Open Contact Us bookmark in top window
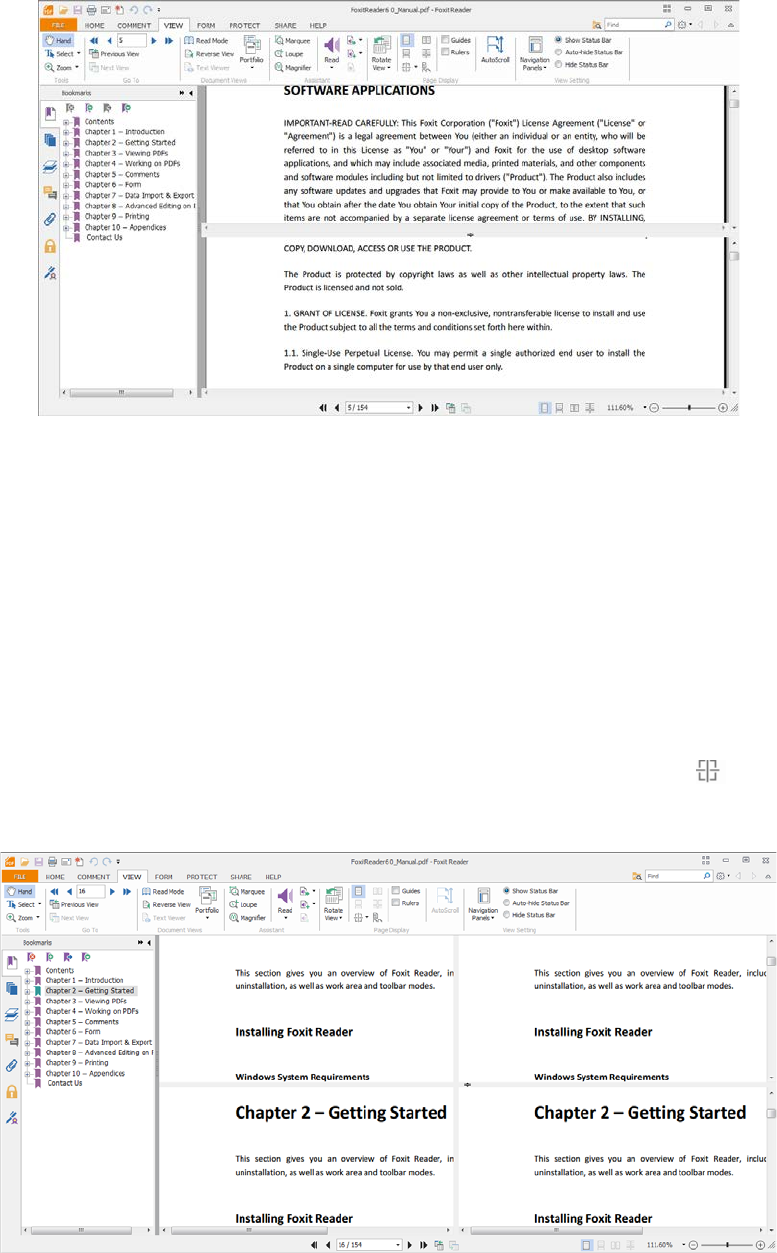Viewport: 777px width, 1253px height. click(x=104, y=237)
